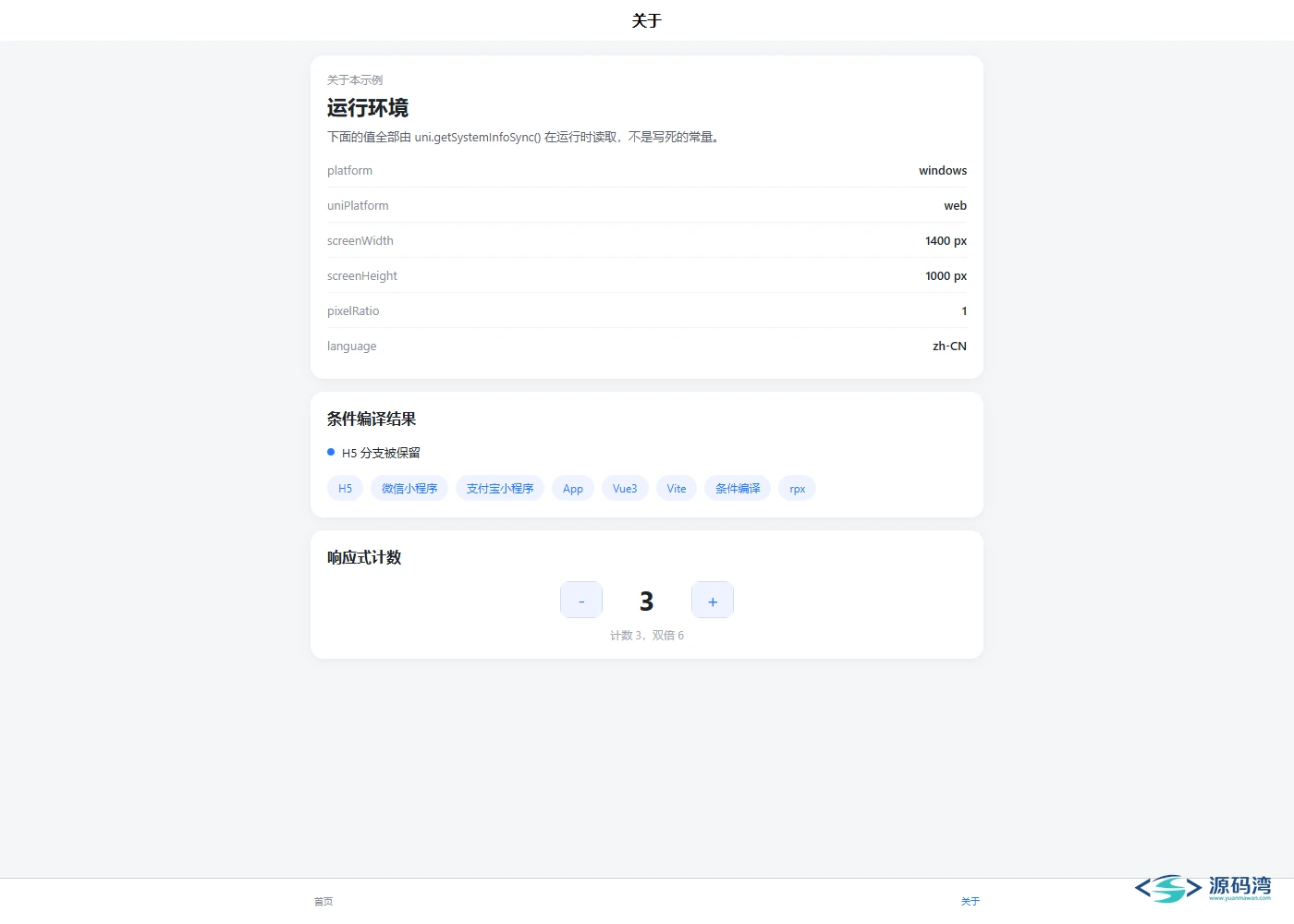This screenshot has width=1294, height=924.
Task: Click the pixelRatio value 1
Action: coord(964,310)
